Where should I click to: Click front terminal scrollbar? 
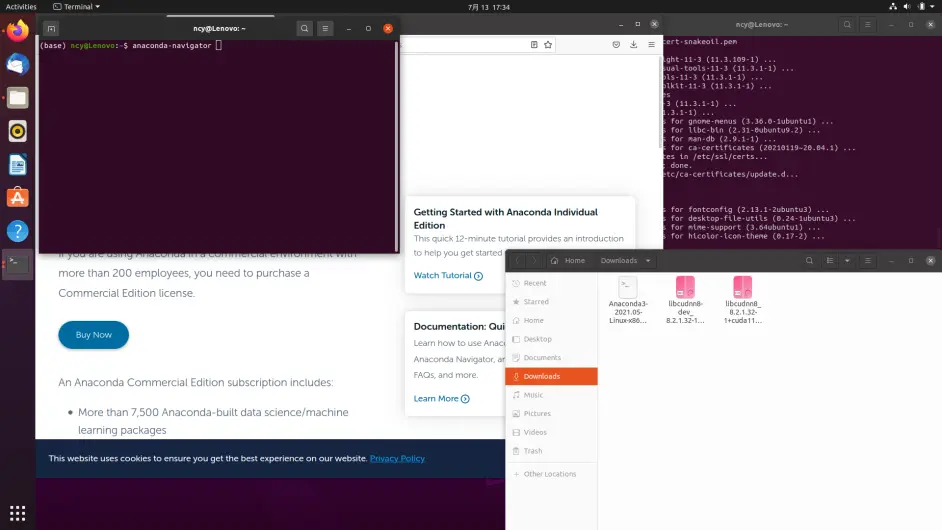point(397,147)
